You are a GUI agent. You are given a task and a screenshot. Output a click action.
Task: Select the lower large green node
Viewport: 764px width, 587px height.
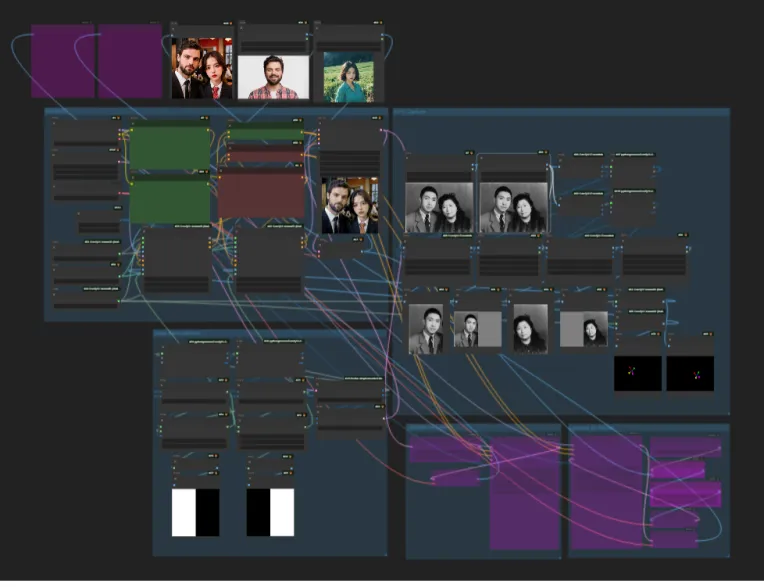click(x=171, y=200)
